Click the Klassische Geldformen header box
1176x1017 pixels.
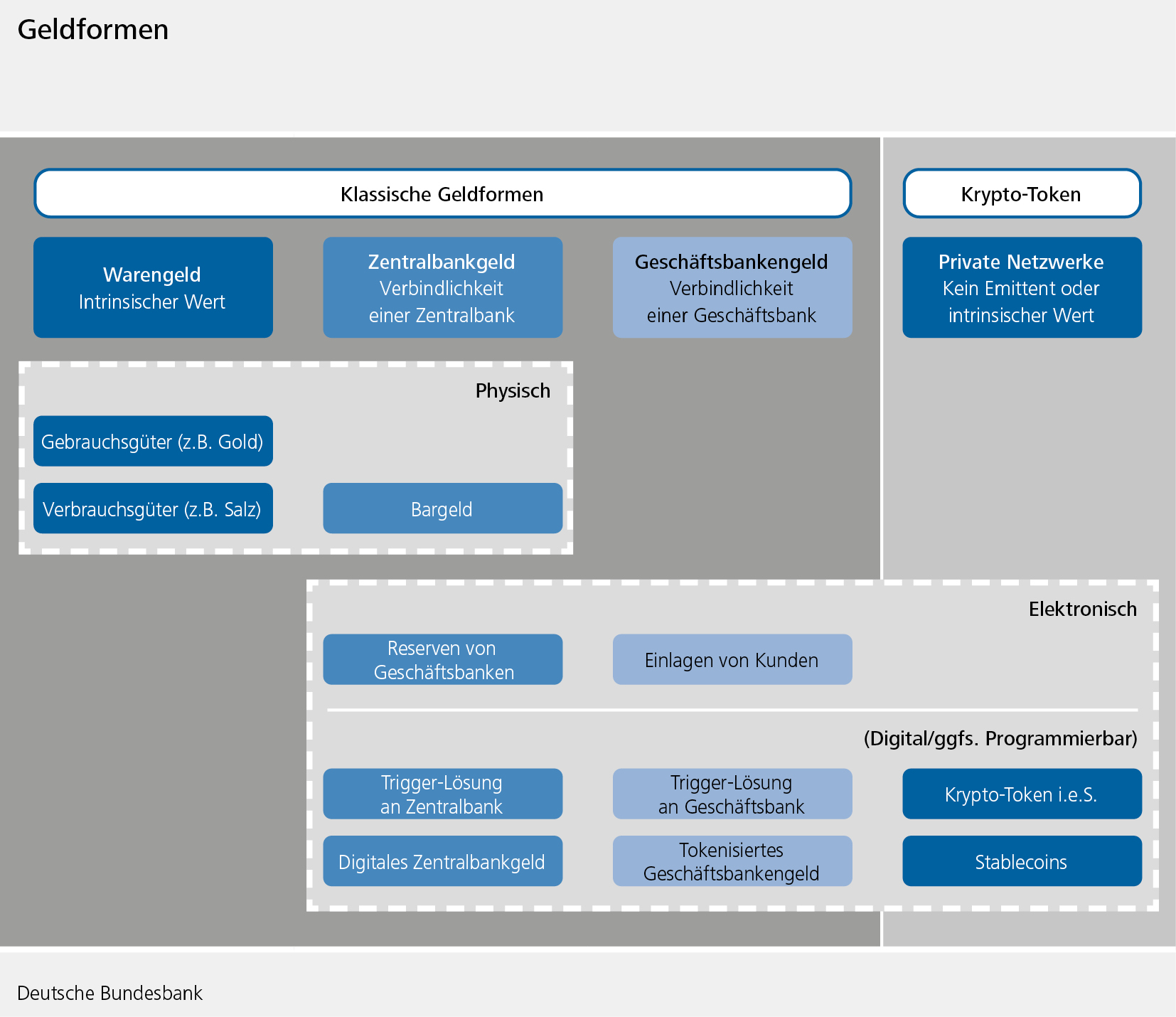pyautogui.click(x=442, y=193)
